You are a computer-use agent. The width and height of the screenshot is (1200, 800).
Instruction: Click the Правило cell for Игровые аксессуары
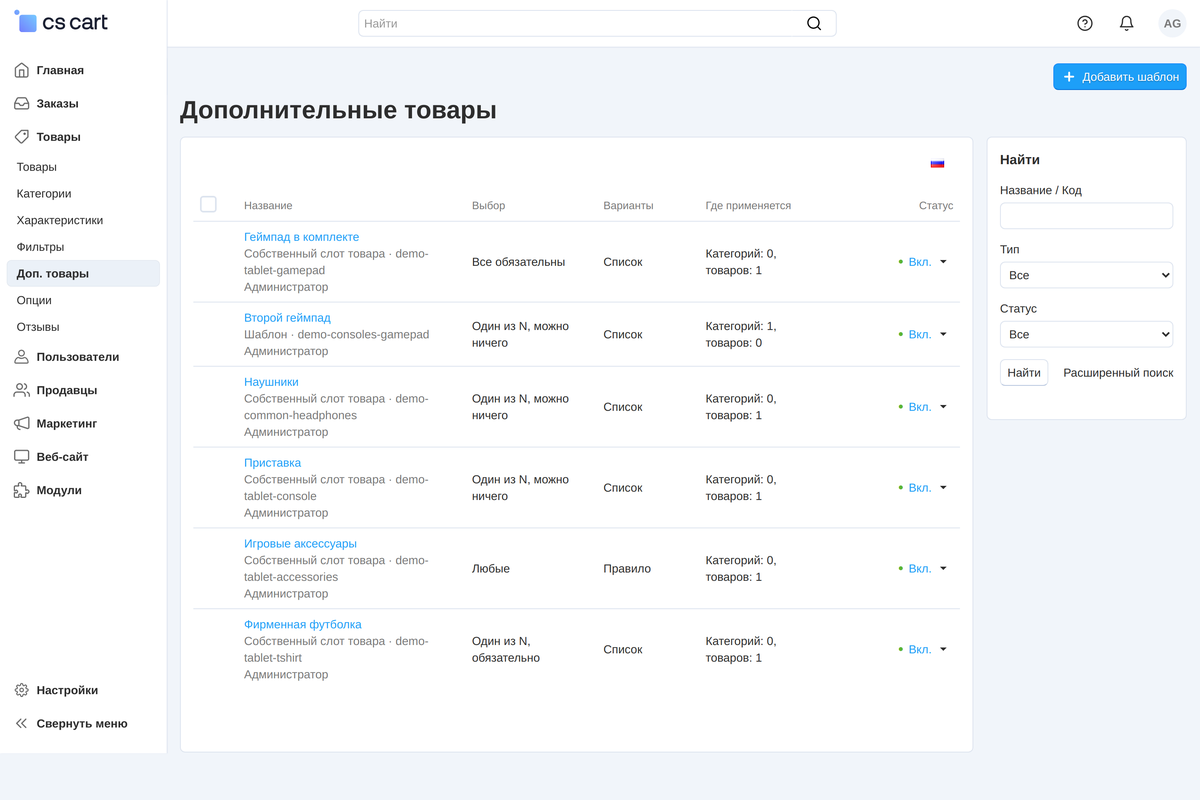click(x=627, y=568)
